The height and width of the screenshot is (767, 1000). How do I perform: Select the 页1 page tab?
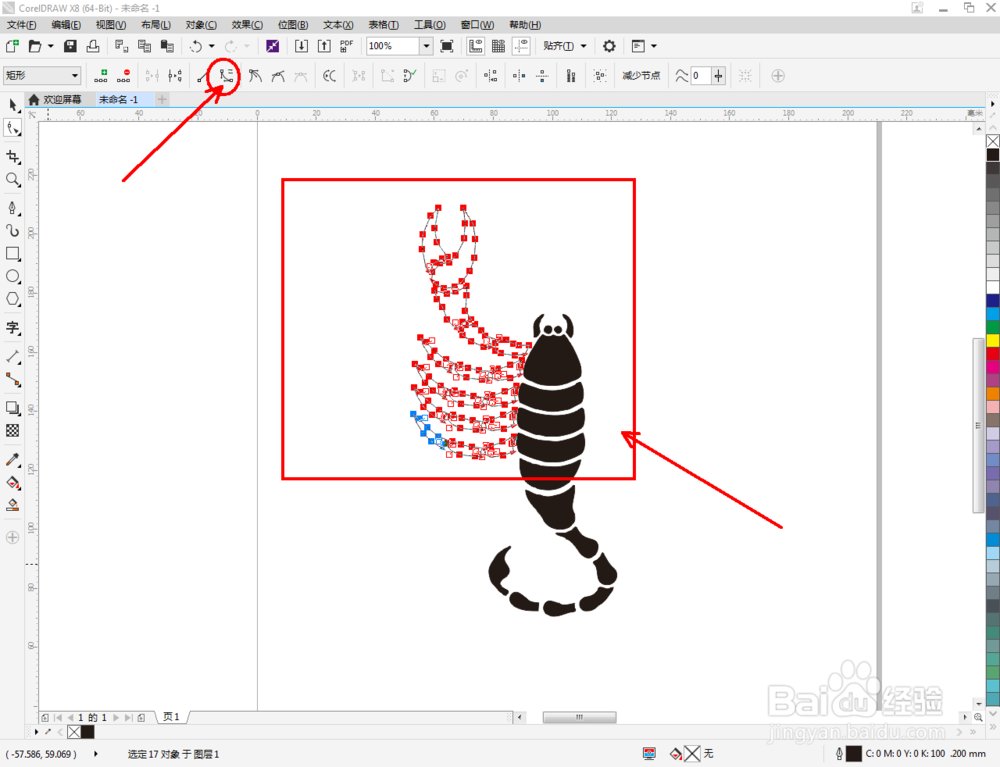tap(172, 717)
